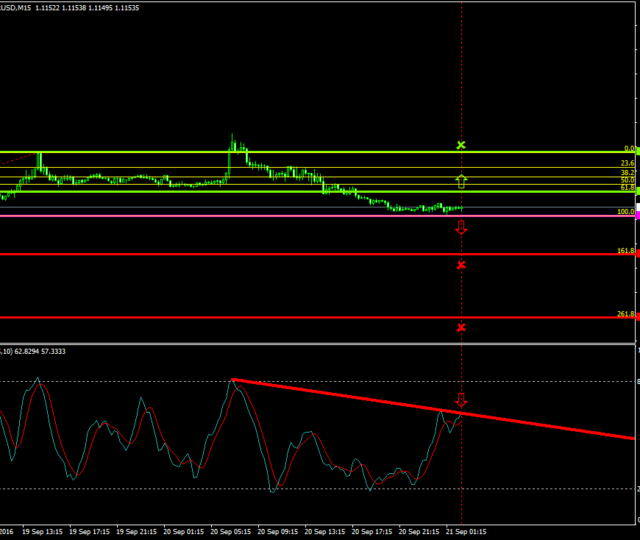This screenshot has height=540, width=640.
Task: Click the 20 Sep 05:15 time axis label
Action: click(x=233, y=533)
